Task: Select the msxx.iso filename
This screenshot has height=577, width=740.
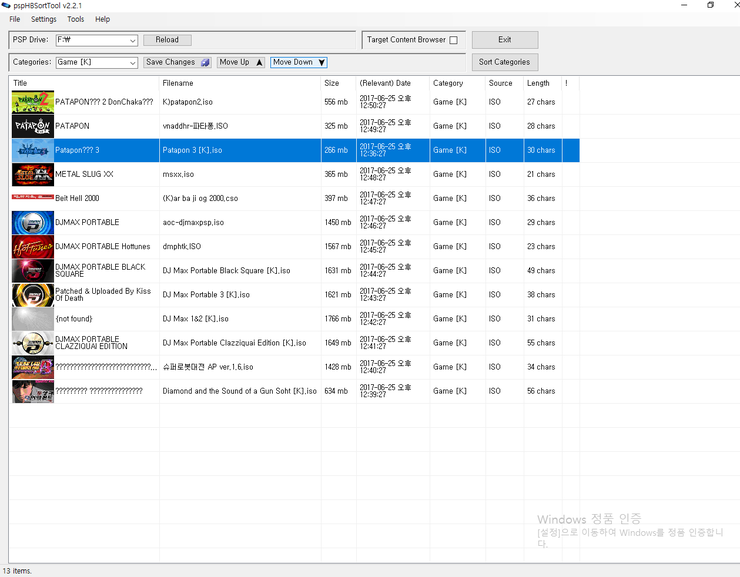Action: pos(178,174)
